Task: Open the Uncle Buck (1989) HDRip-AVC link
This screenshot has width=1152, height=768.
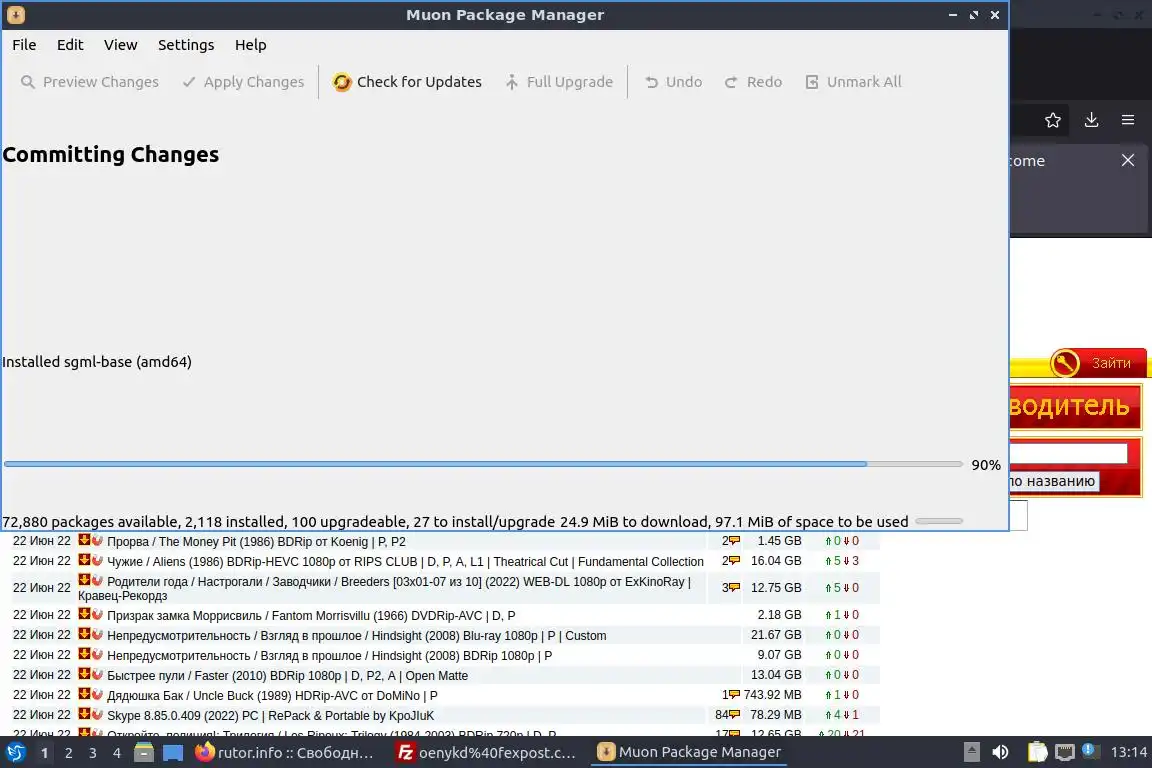Action: pyautogui.click(x=273, y=696)
